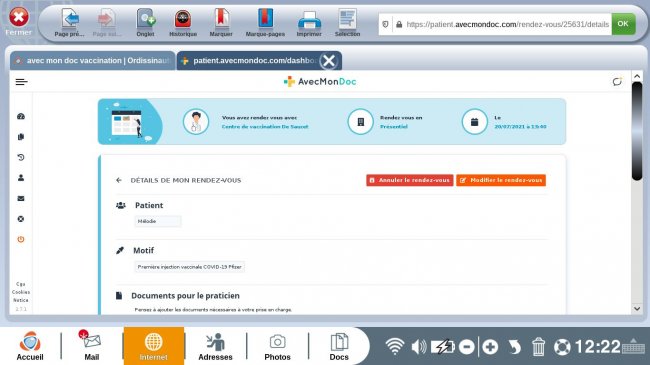Click the green OK button
Image resolution: width=650 pixels, height=365 pixels.
[x=623, y=24]
